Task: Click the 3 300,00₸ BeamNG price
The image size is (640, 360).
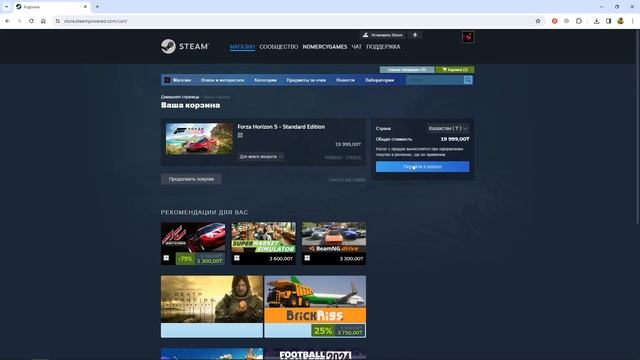Action: point(351,258)
